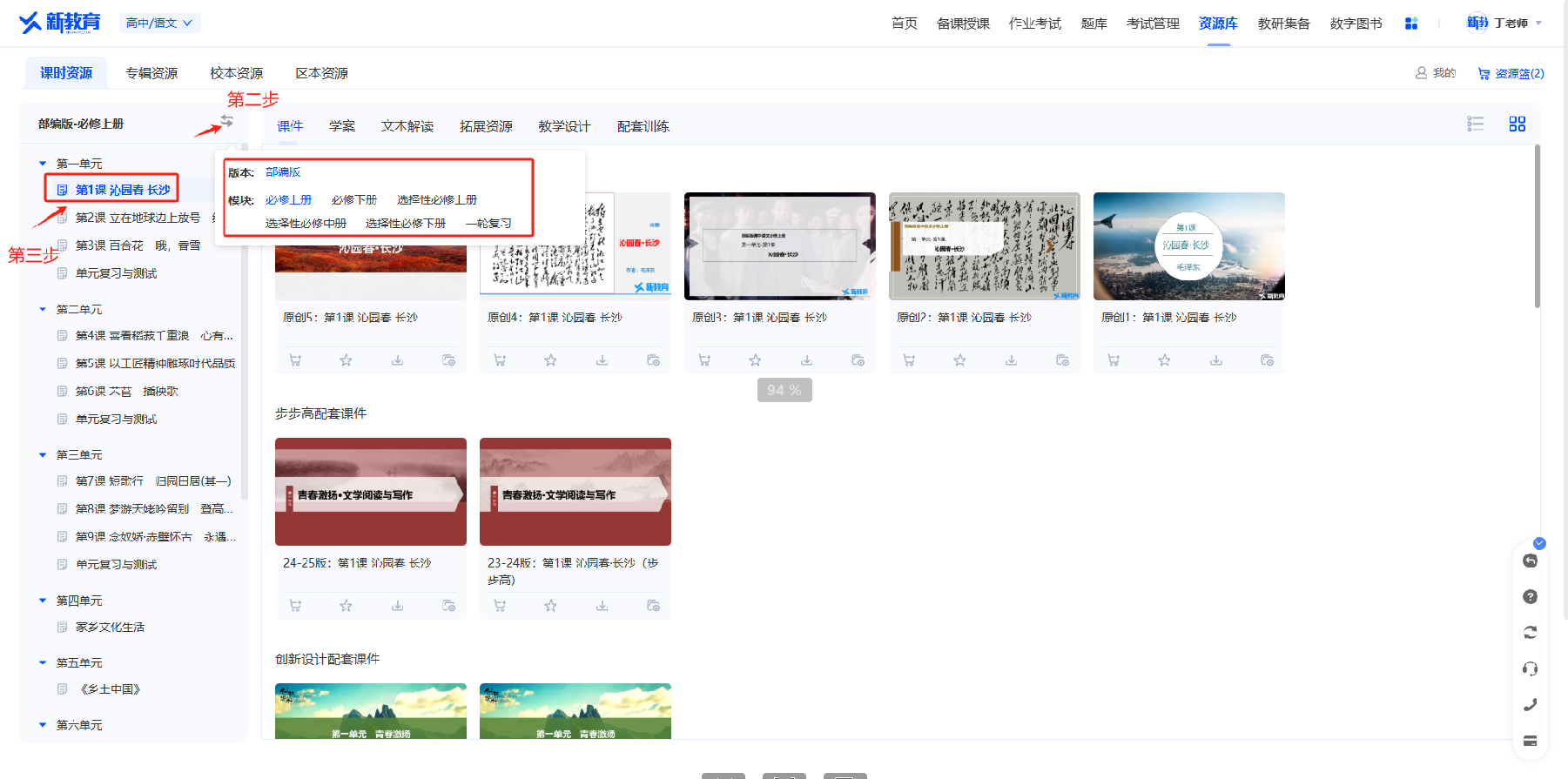The image size is (1568, 779).
Task: Open the 原创1 courseware thumbnail
Action: click(x=1189, y=246)
